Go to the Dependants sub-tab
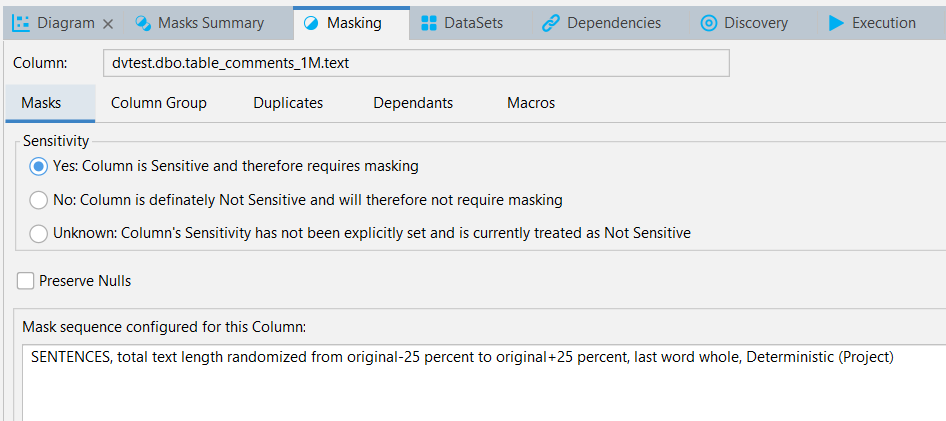946x421 pixels. (x=413, y=103)
